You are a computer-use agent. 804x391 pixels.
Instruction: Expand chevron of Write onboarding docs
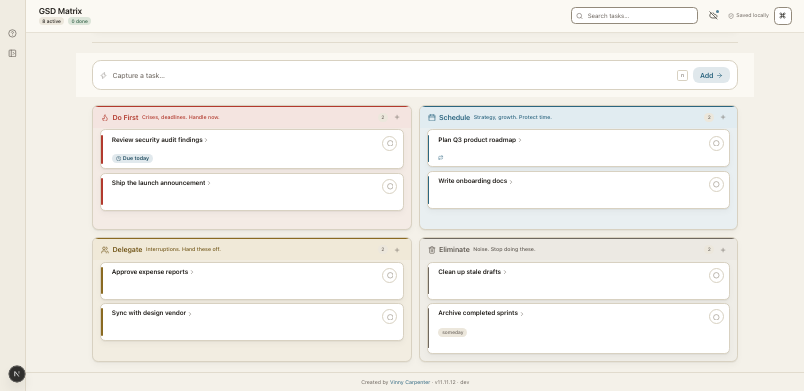tap(511, 182)
